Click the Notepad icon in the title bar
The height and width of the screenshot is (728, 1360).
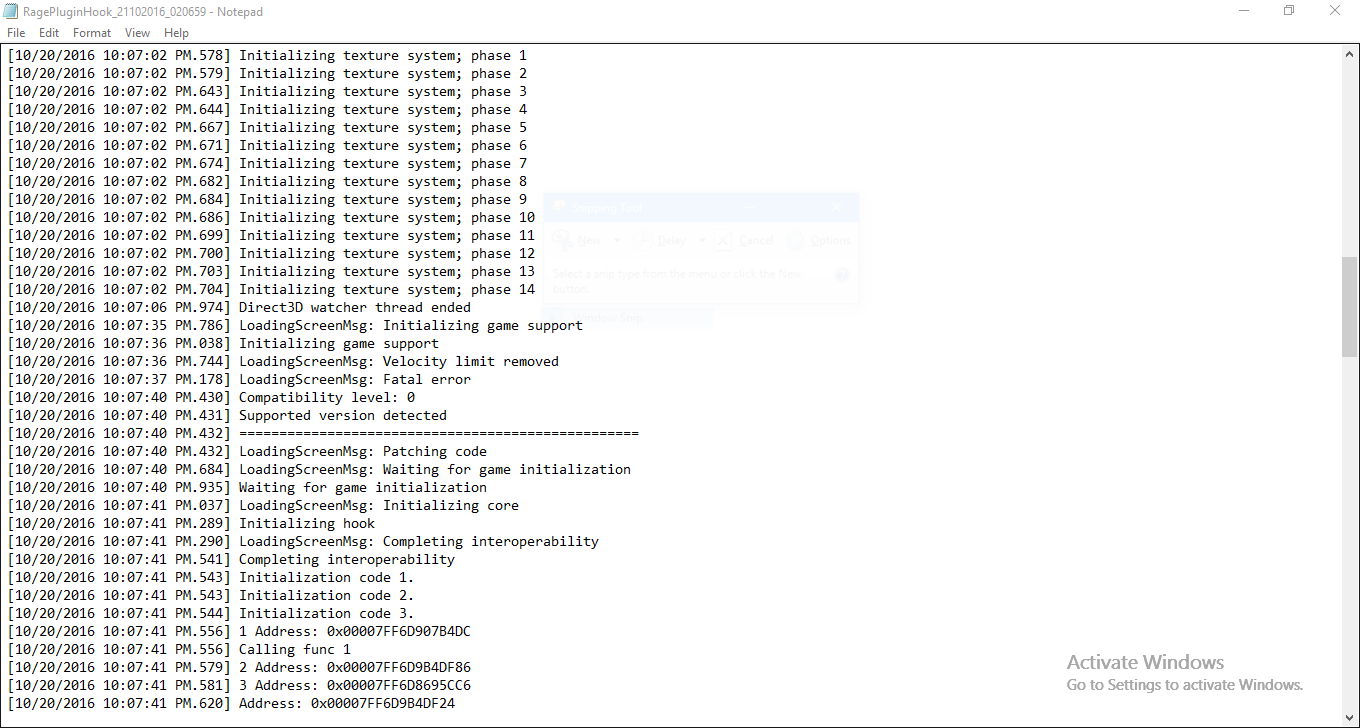pyautogui.click(x=11, y=11)
